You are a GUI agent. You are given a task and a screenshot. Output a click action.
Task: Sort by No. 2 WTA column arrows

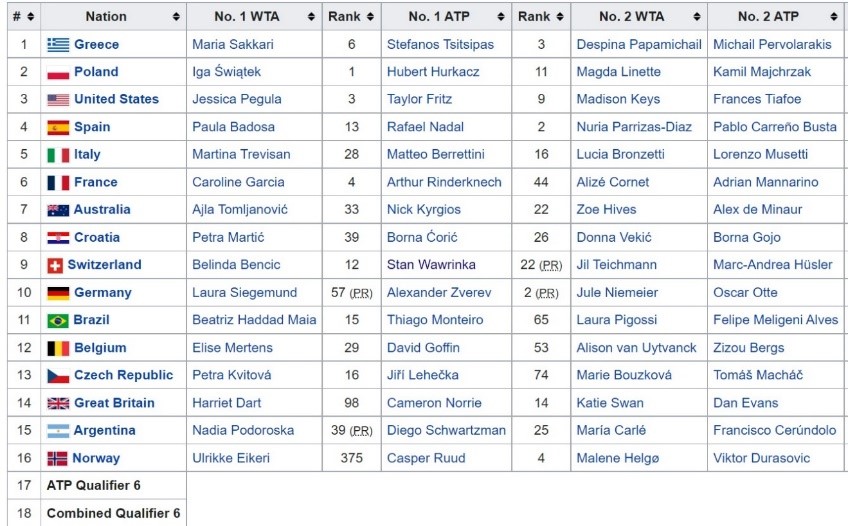click(697, 17)
